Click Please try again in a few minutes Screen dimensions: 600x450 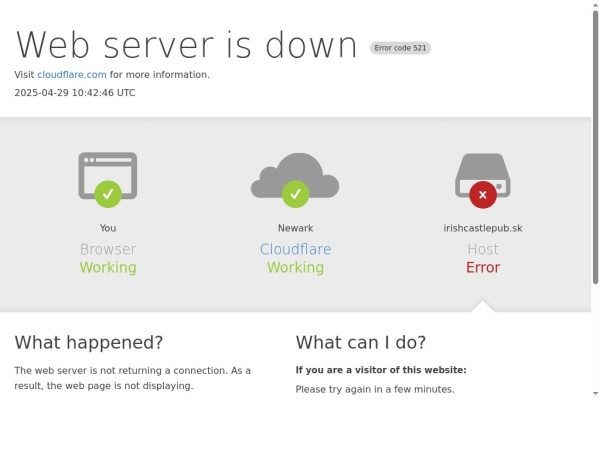(375, 390)
